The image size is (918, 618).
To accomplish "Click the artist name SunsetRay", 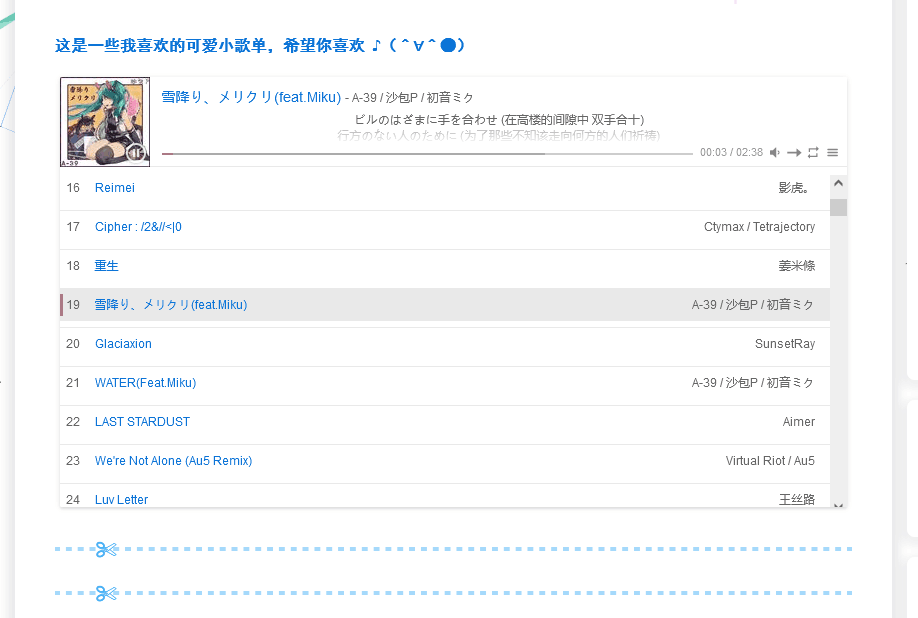I will [x=785, y=344].
